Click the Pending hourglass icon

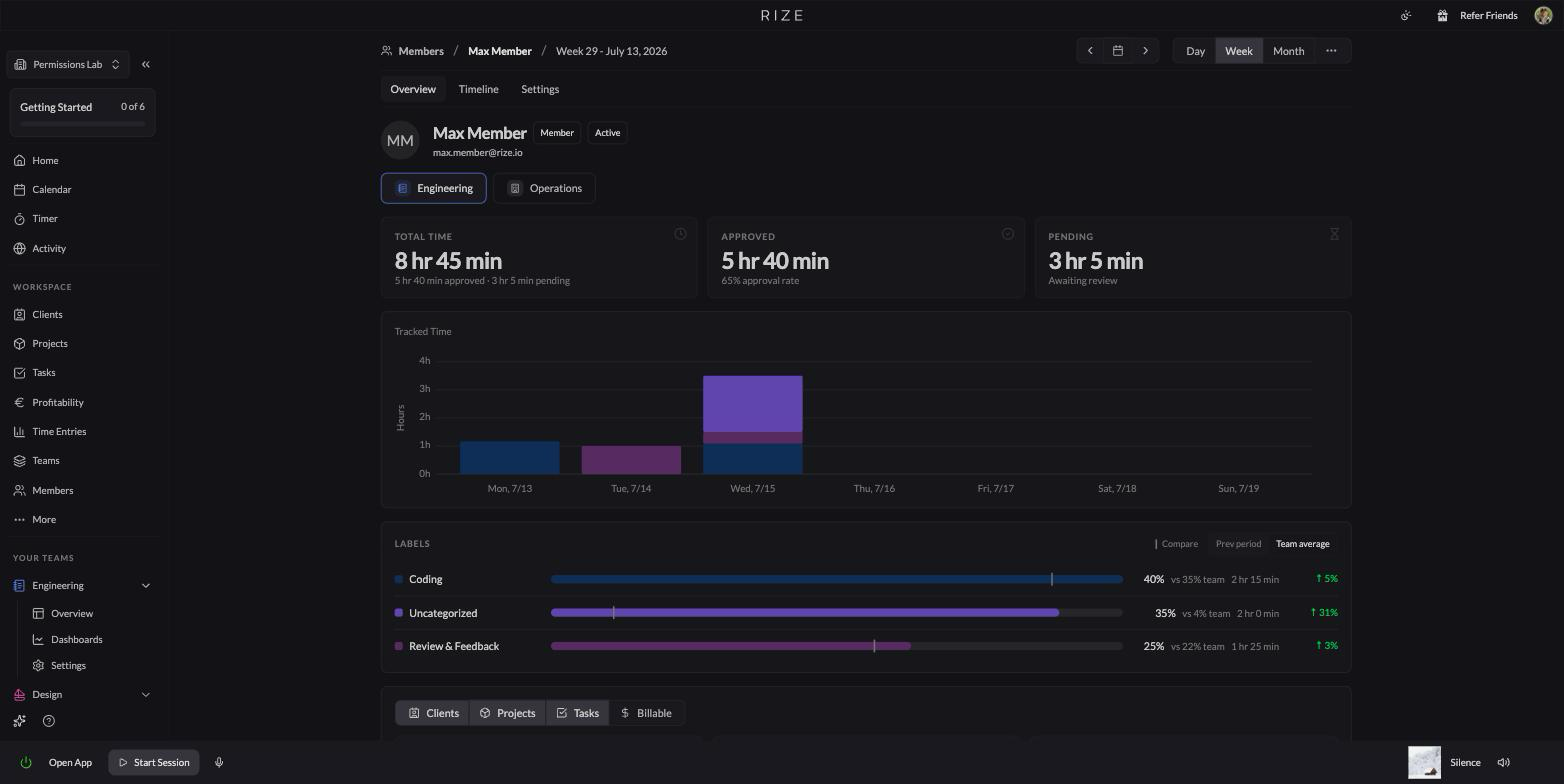pyautogui.click(x=1334, y=234)
